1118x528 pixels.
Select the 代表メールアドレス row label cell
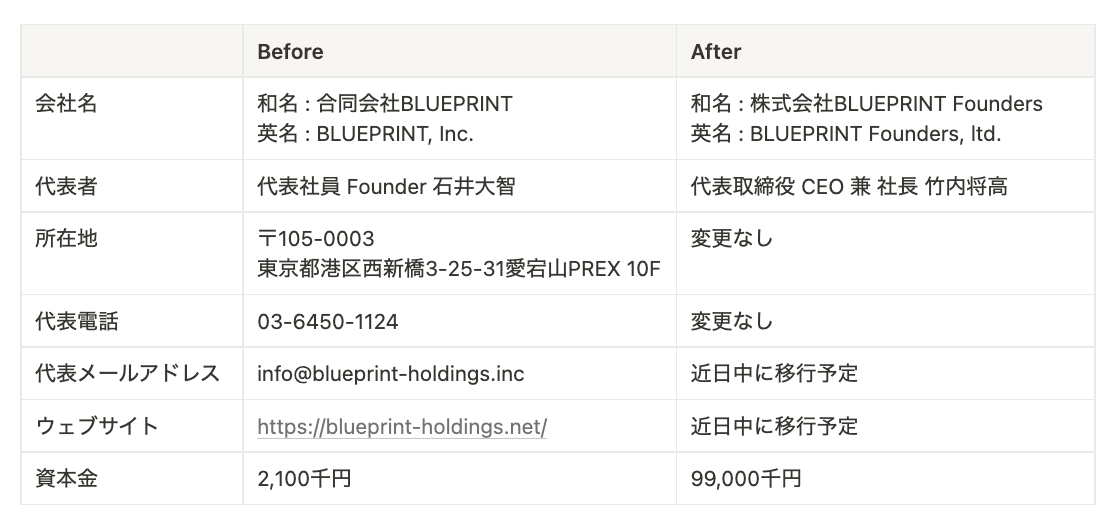pyautogui.click(x=127, y=374)
